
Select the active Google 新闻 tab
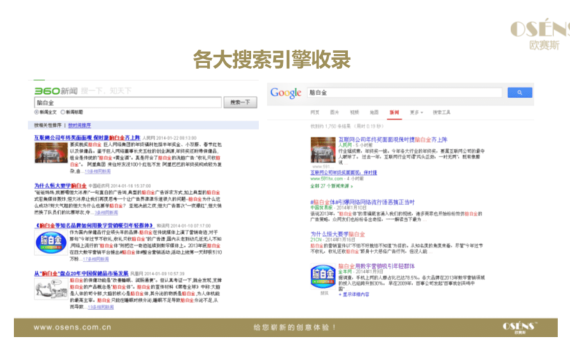point(394,112)
